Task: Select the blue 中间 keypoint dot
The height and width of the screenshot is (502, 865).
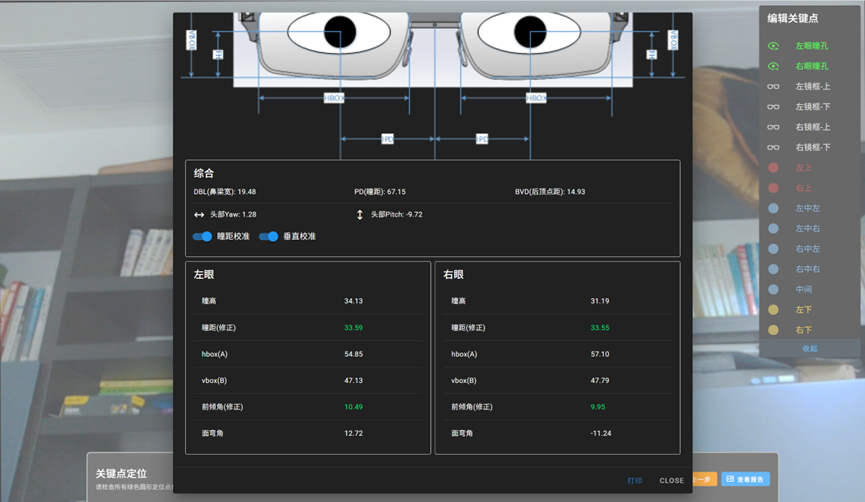Action: point(773,289)
